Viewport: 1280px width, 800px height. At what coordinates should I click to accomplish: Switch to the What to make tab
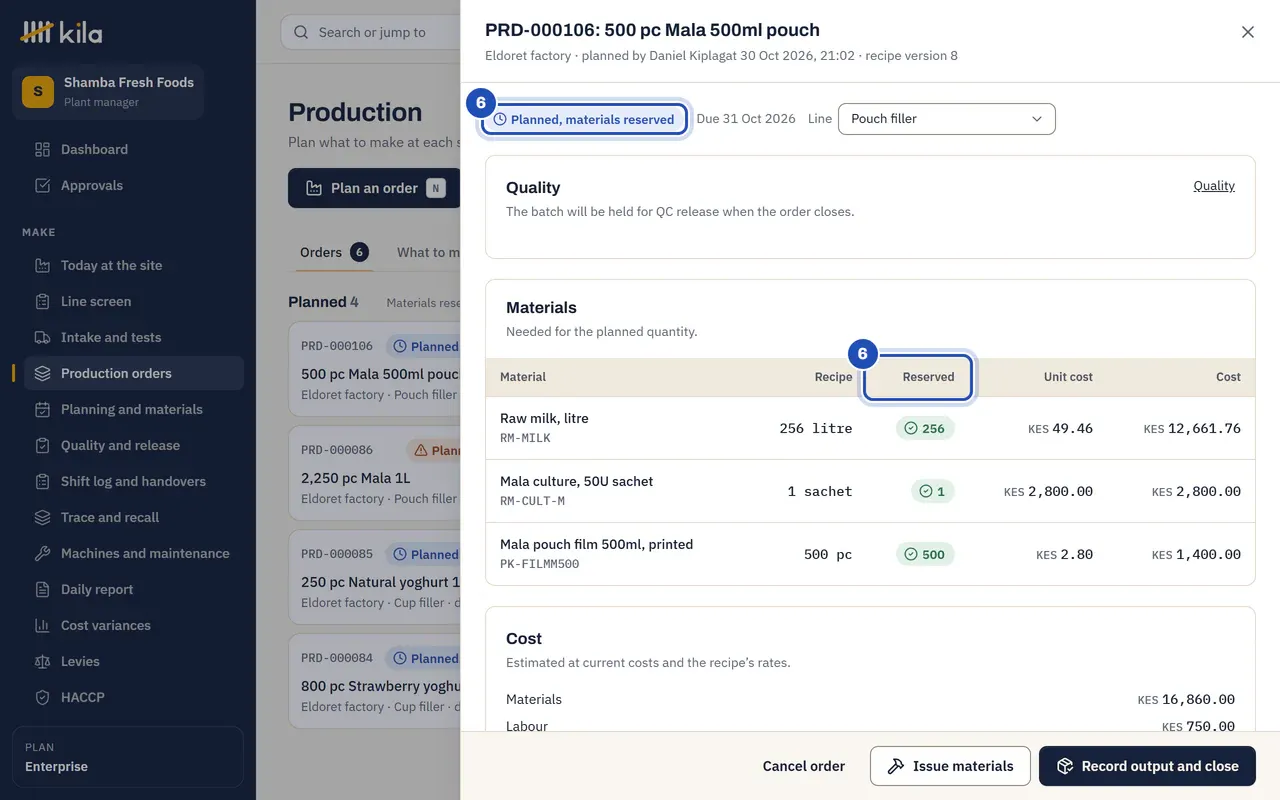click(429, 252)
